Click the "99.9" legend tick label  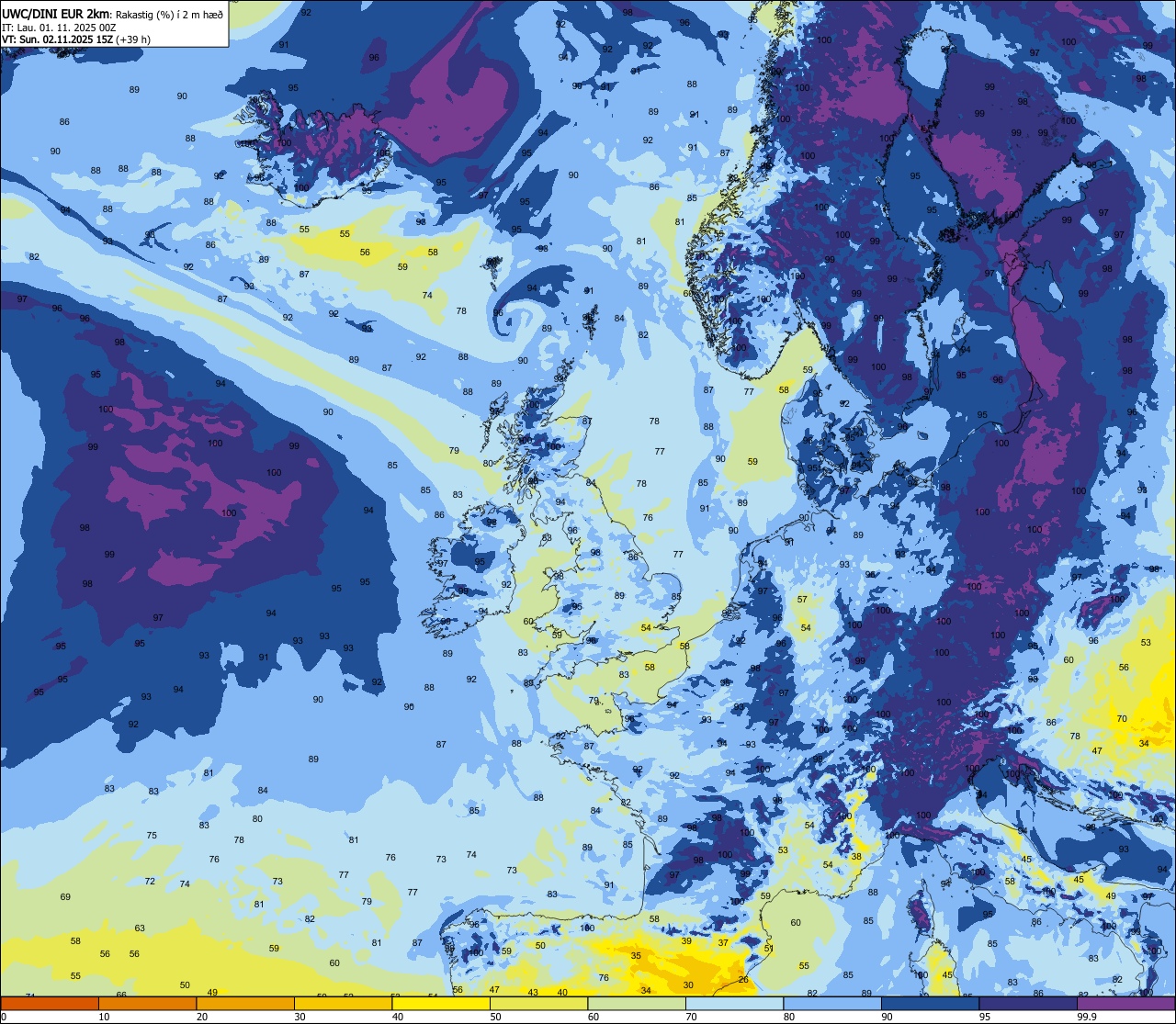tap(1087, 1017)
